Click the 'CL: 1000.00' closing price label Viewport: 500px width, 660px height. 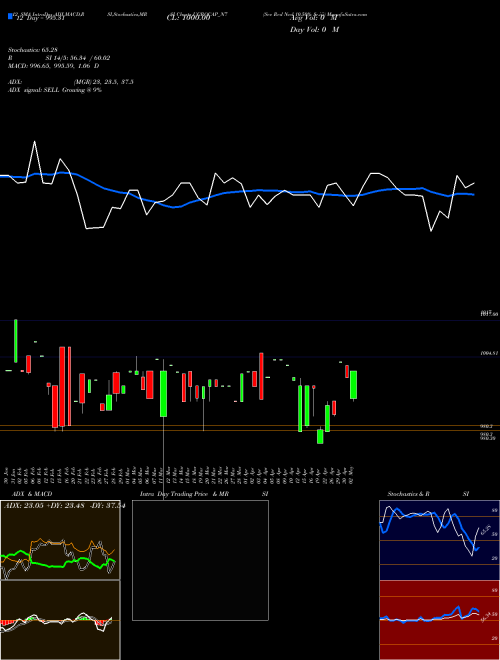pos(188,18)
